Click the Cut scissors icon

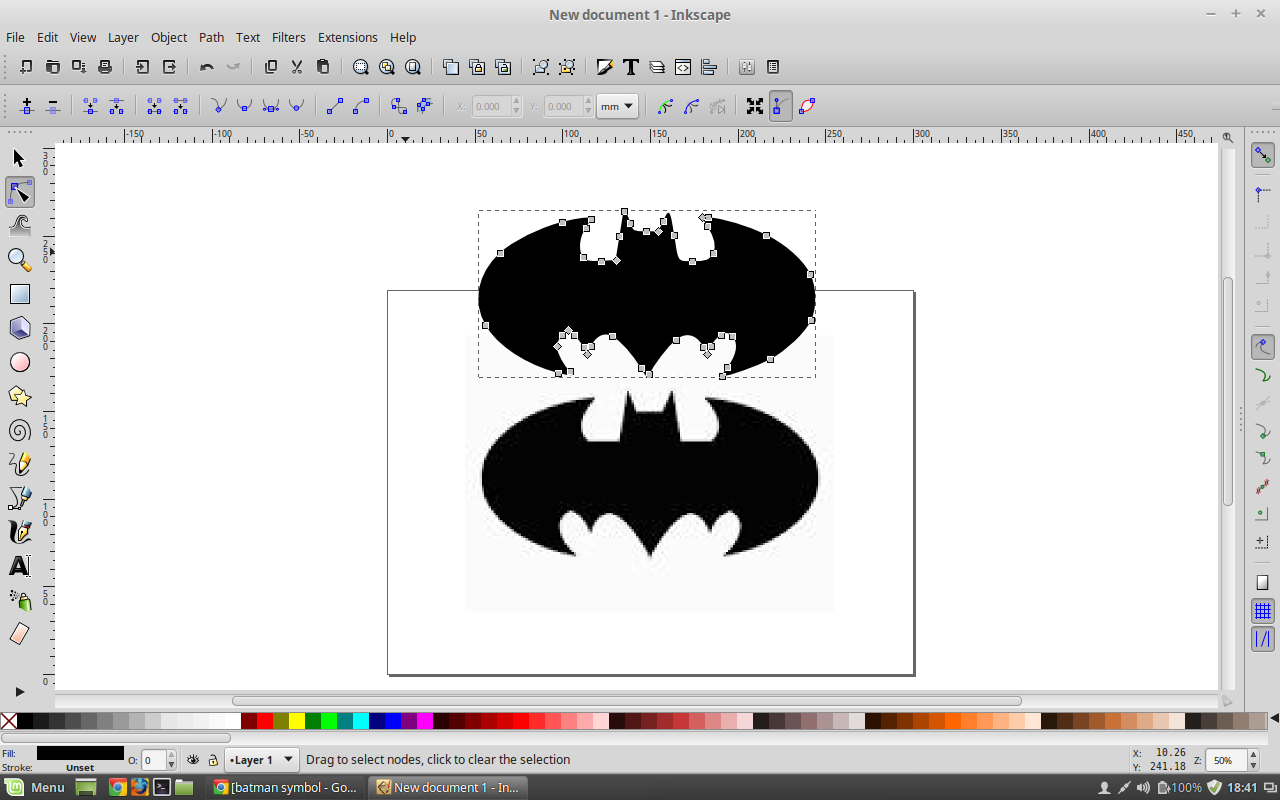coord(297,67)
